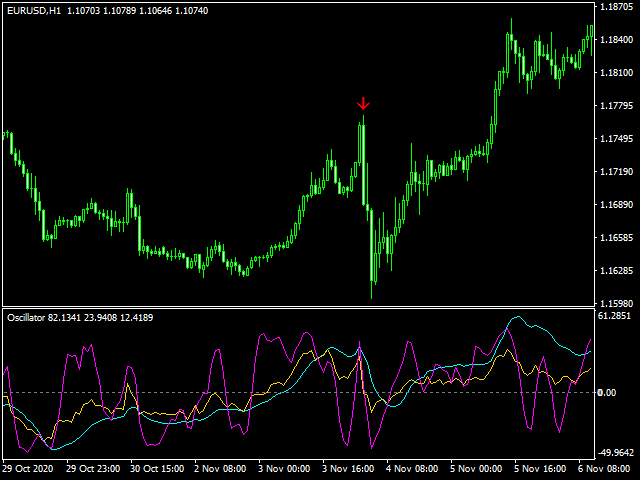Click the red sell signal arrow
The height and width of the screenshot is (480, 640).
363,103
